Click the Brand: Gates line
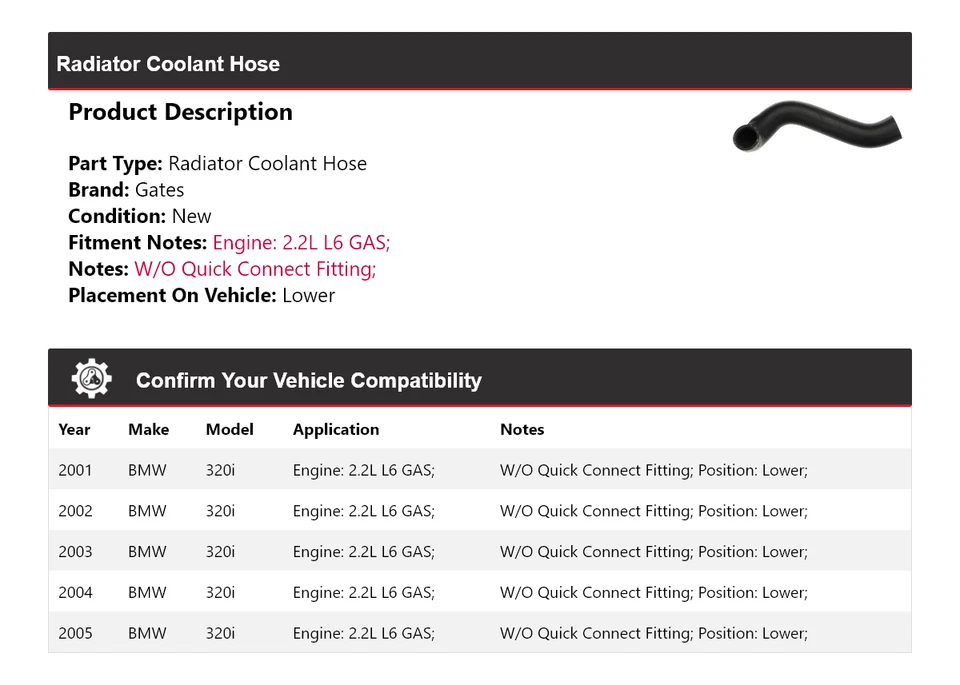Image resolution: width=960 pixels, height=685 pixels. pyautogui.click(x=126, y=190)
